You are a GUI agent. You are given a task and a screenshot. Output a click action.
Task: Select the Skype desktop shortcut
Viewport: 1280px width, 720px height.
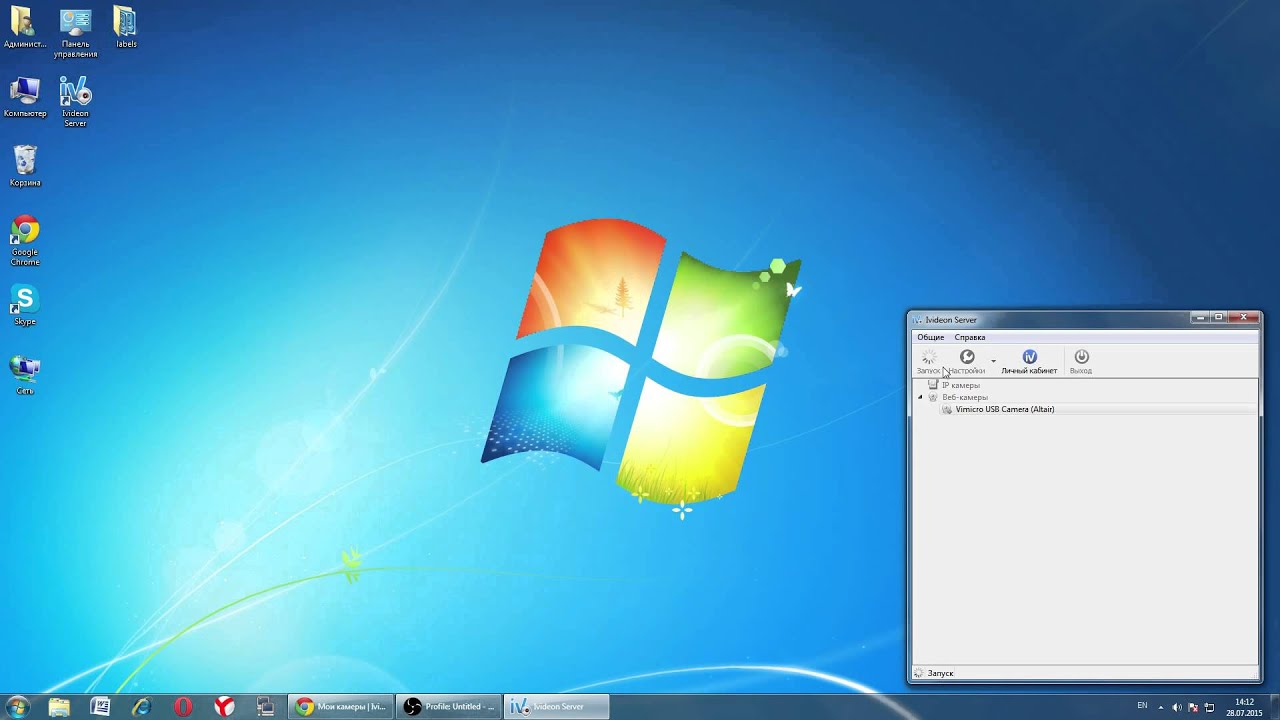pos(25,305)
